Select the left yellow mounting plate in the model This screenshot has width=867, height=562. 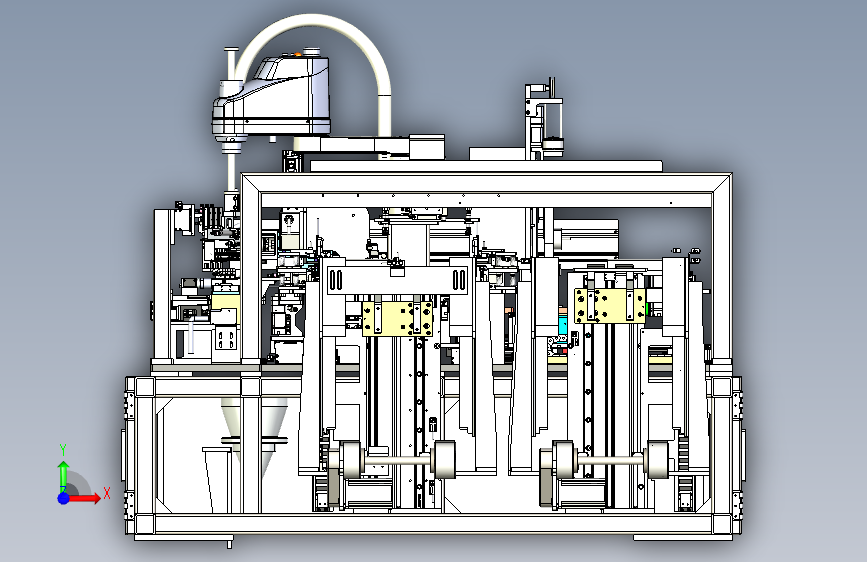(398, 318)
